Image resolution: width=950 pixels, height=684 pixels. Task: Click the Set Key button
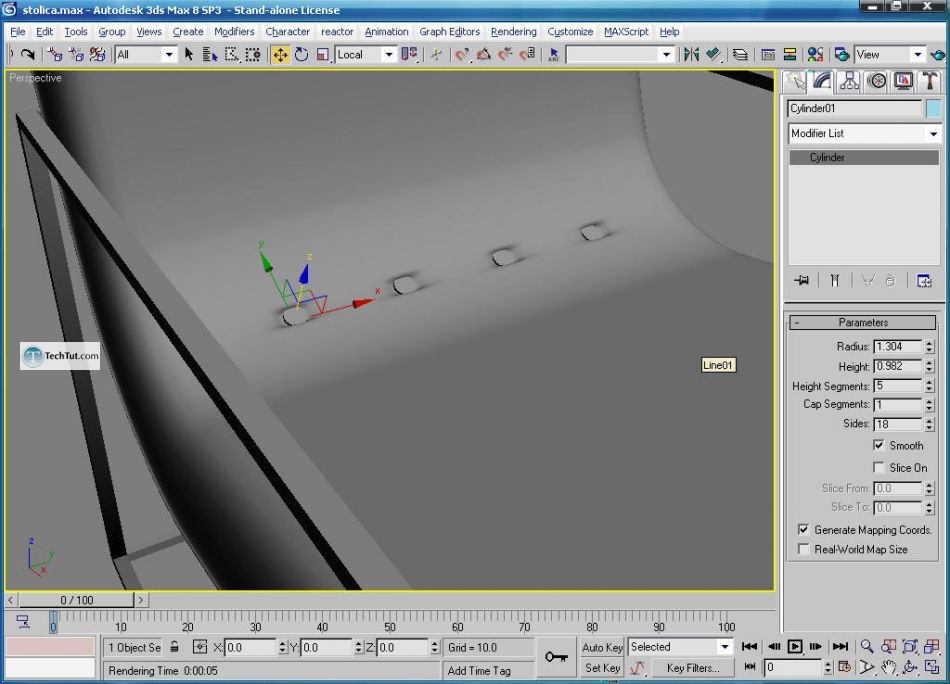pyautogui.click(x=602, y=668)
